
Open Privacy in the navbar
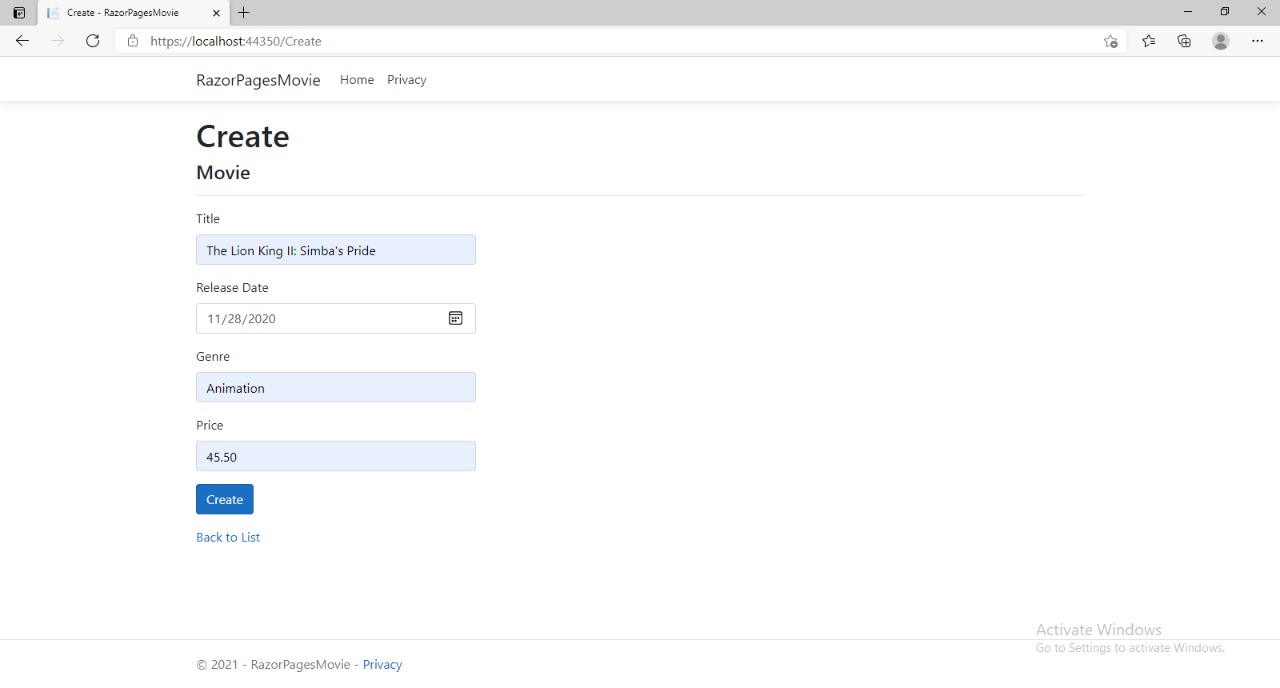[x=407, y=80]
